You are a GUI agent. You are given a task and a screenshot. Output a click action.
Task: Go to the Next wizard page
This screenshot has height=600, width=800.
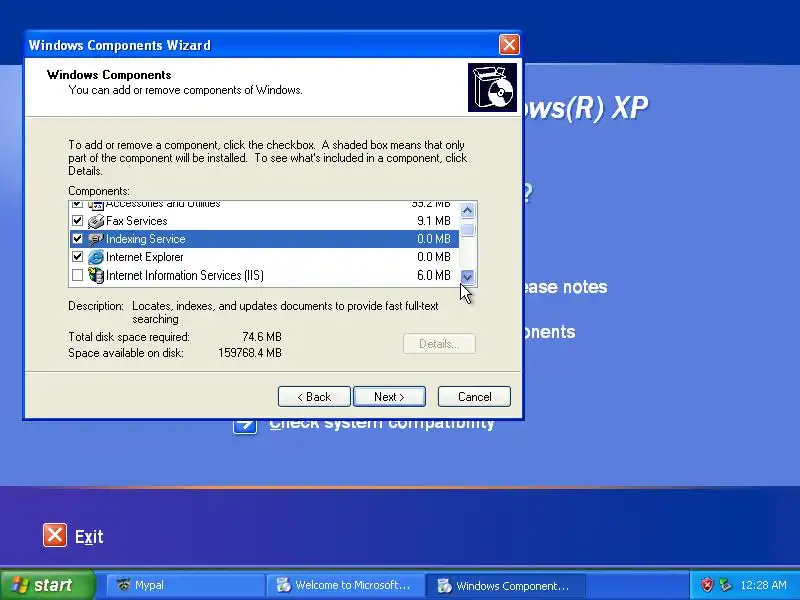(x=389, y=396)
